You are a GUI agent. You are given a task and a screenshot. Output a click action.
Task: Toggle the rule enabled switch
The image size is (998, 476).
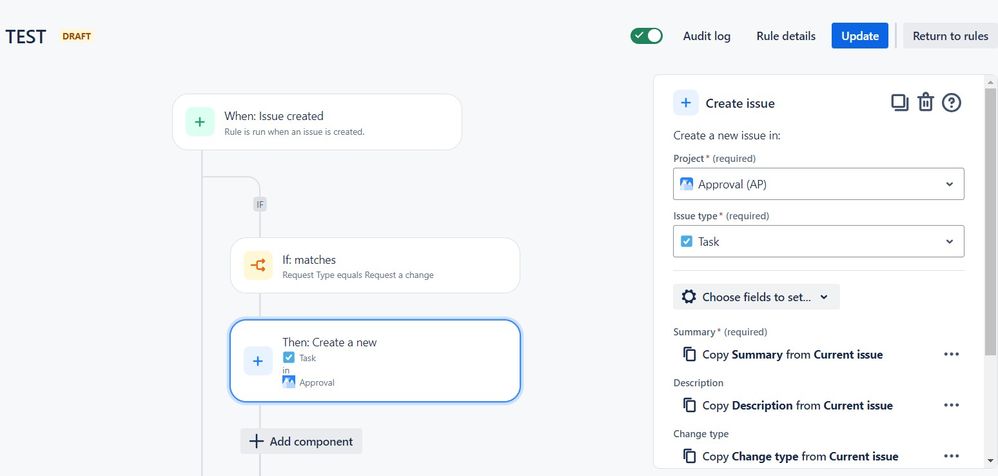tap(646, 36)
